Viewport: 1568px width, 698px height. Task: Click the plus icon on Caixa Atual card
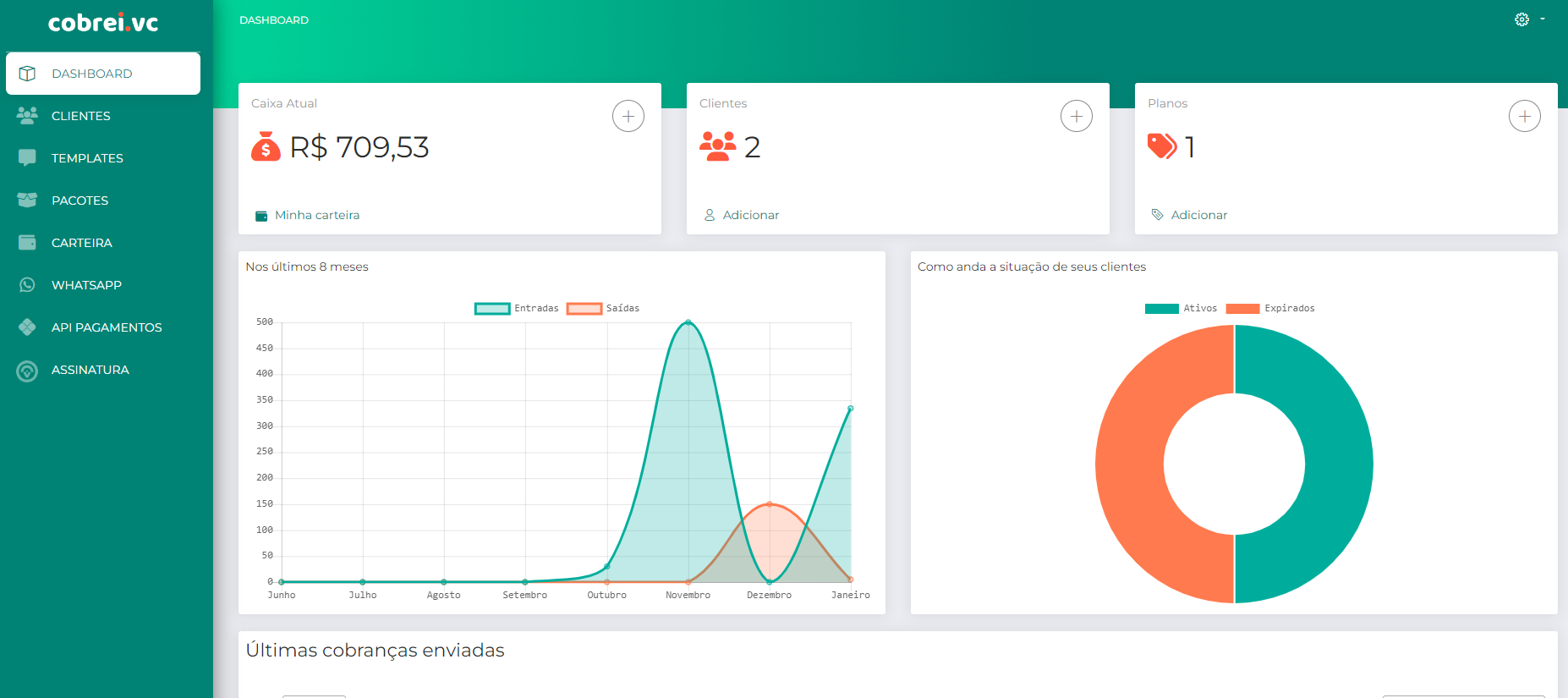628,116
